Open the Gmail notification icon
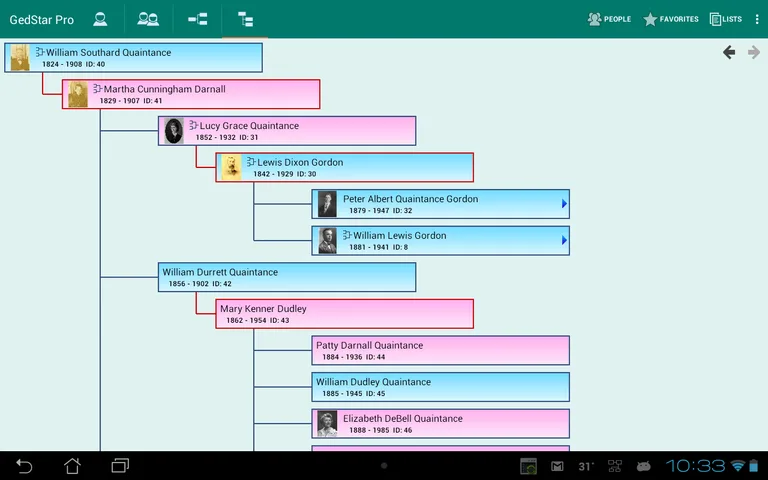 (x=557, y=466)
